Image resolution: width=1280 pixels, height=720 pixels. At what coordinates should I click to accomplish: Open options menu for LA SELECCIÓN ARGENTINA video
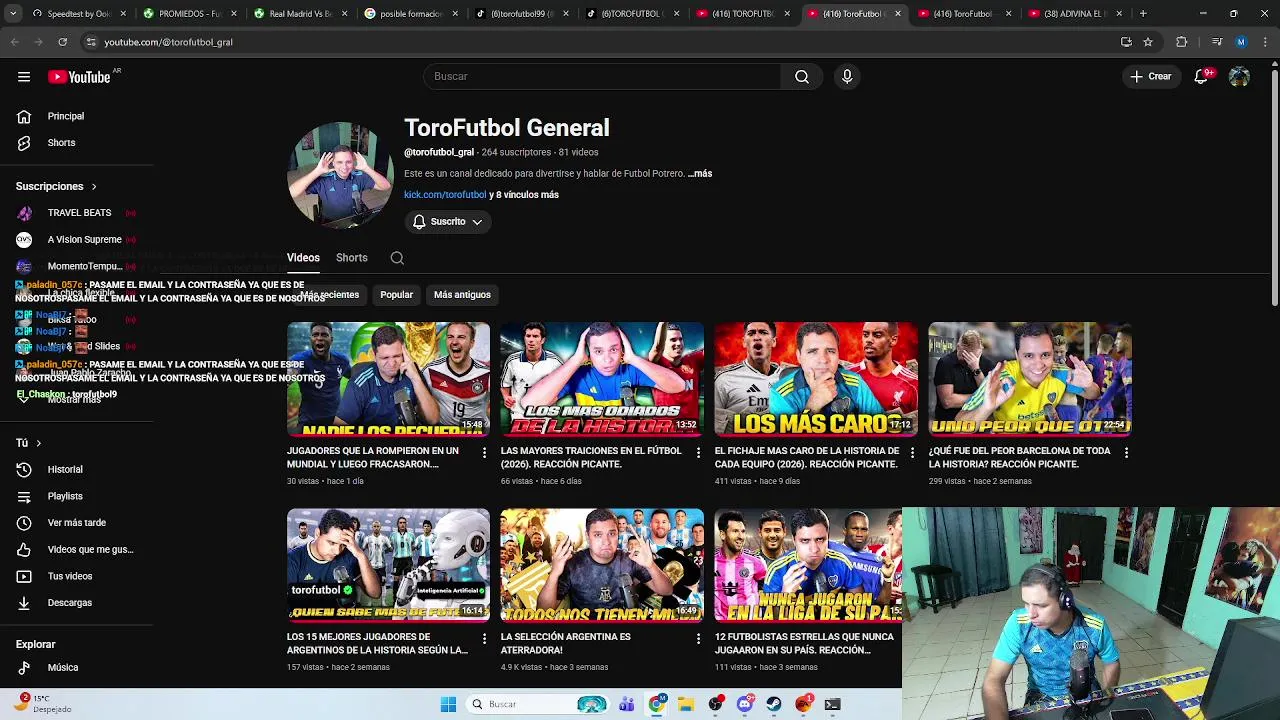[698, 639]
